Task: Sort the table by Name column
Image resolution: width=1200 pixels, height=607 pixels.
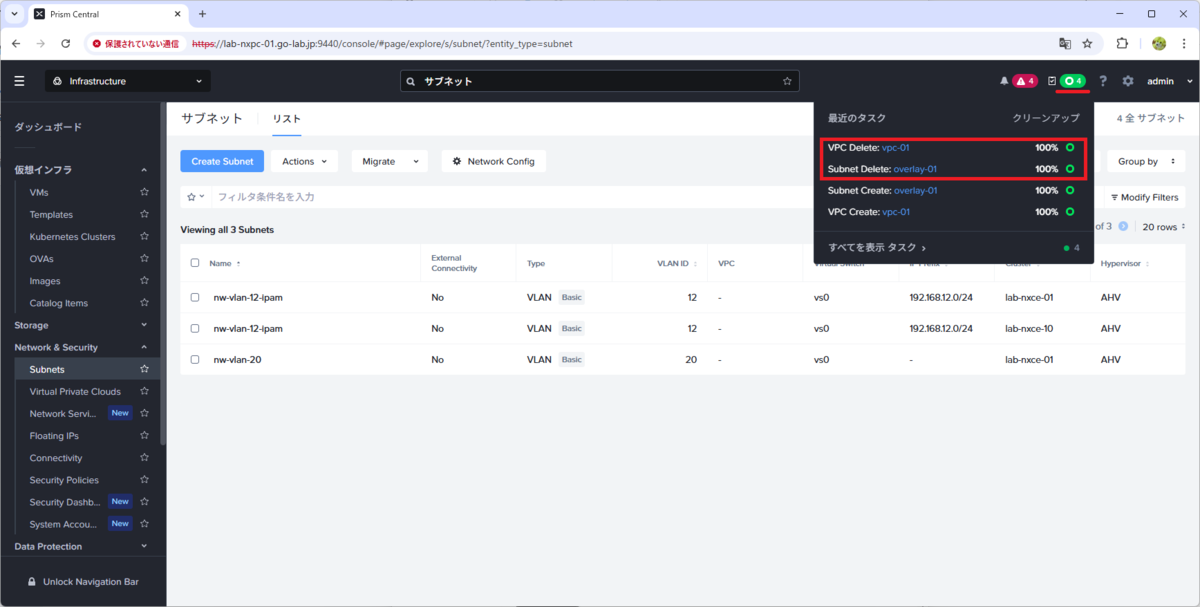Action: [224, 263]
